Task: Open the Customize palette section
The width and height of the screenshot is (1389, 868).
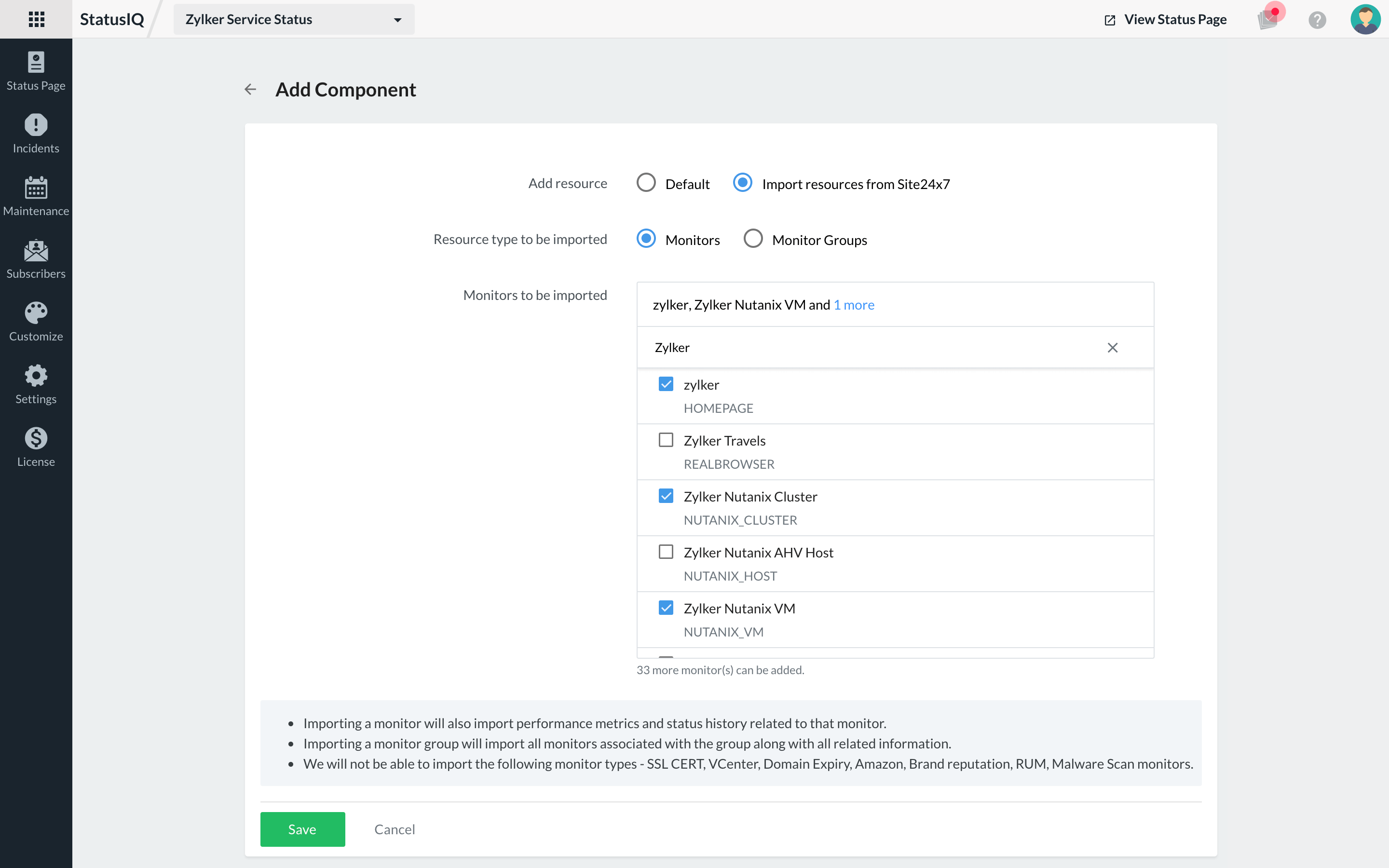Action: click(x=36, y=322)
